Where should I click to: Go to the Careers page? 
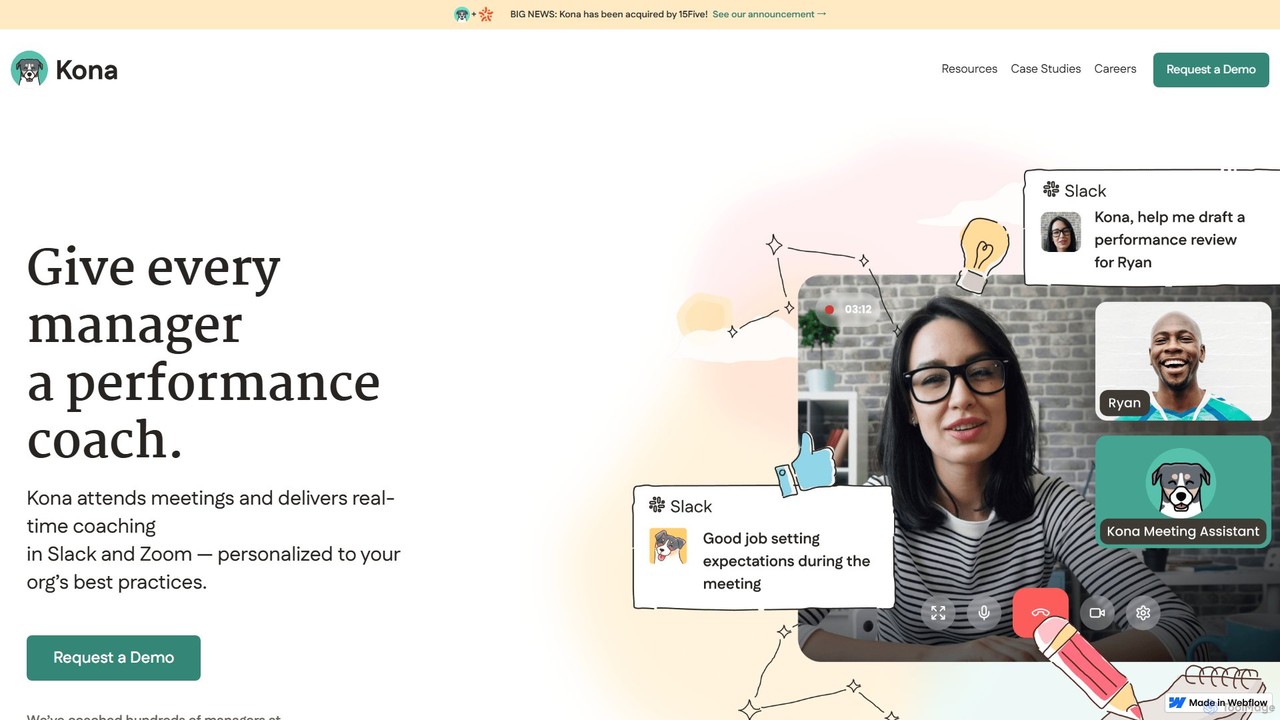pos(1115,69)
